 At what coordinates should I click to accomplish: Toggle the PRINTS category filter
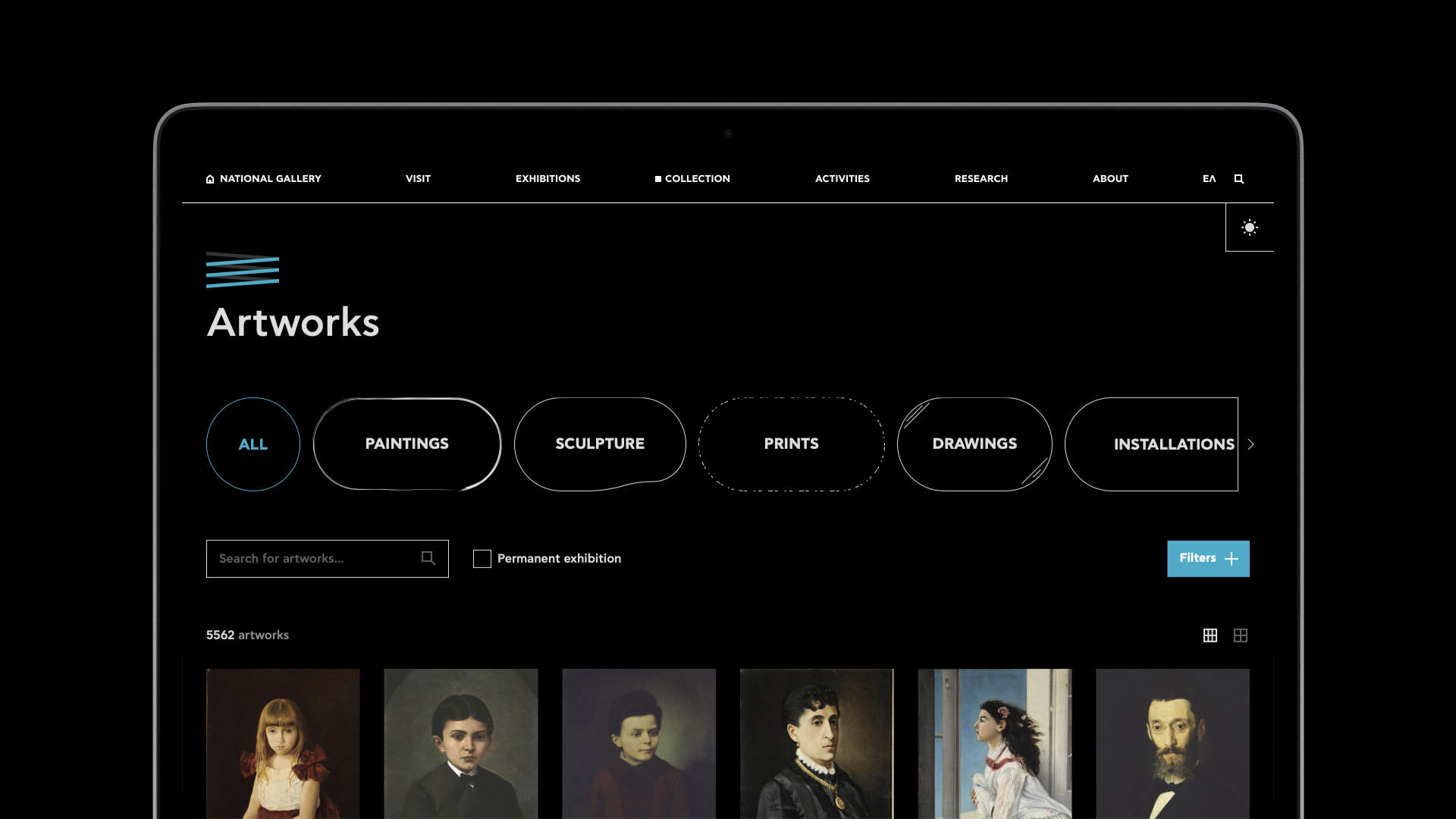(x=790, y=444)
